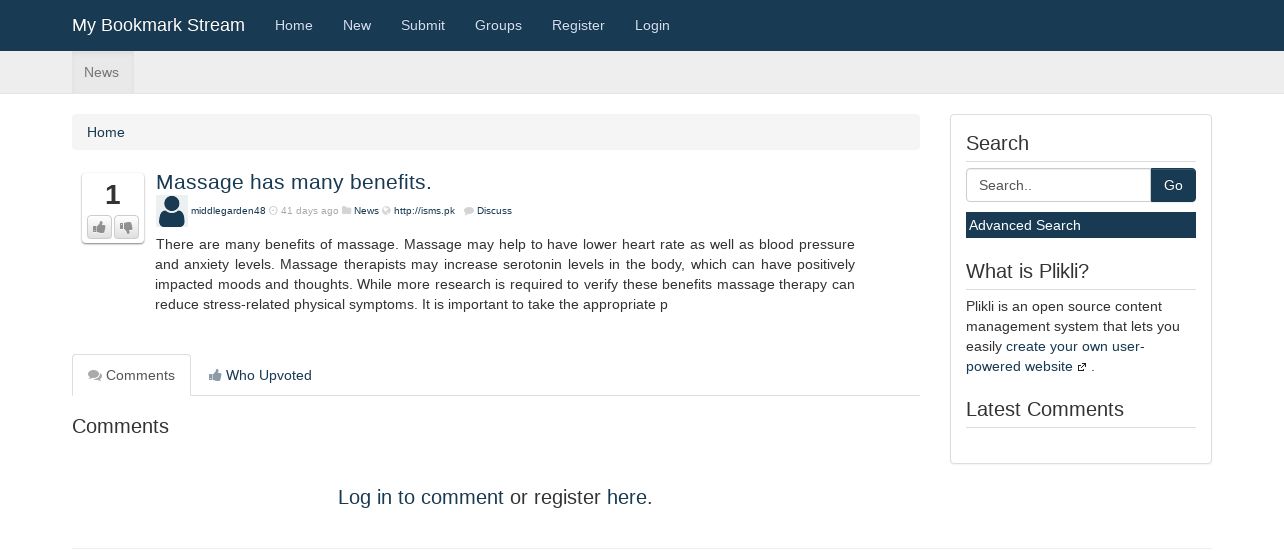Click the Submit navbar item
The width and height of the screenshot is (1284, 559).
(x=423, y=25)
